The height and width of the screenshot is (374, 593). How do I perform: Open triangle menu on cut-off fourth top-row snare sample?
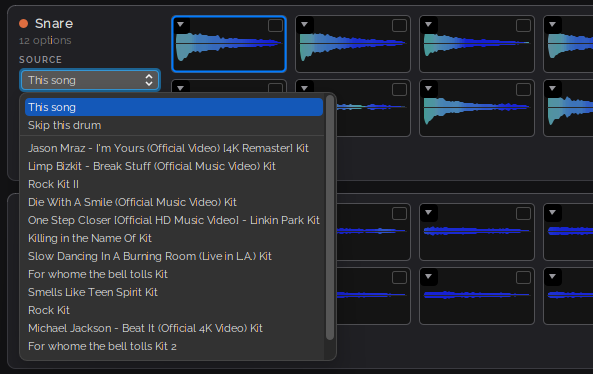(553, 25)
